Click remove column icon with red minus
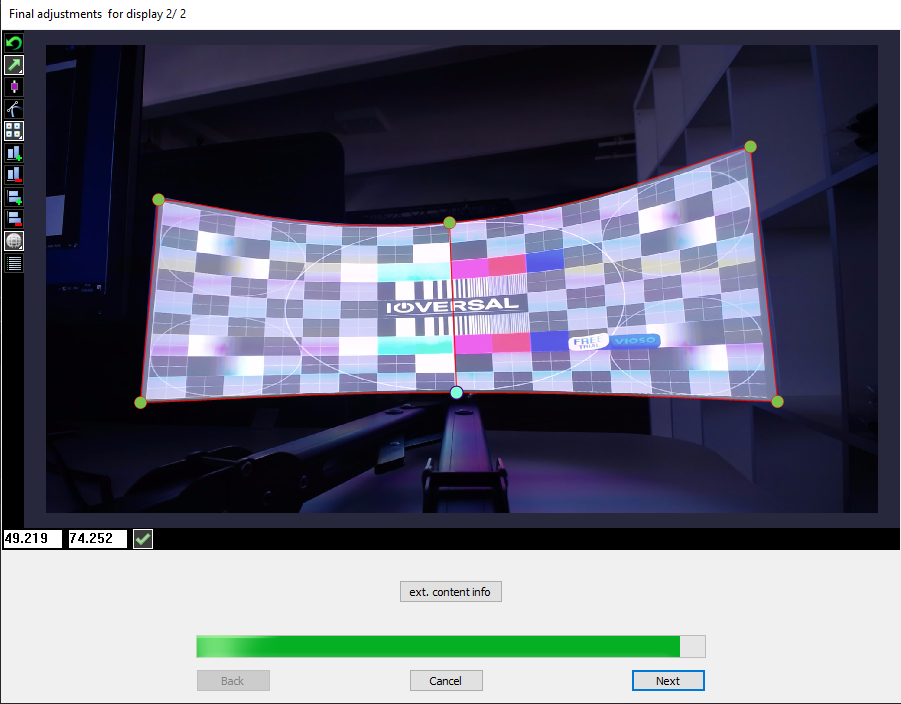901x704 pixels. click(x=14, y=175)
